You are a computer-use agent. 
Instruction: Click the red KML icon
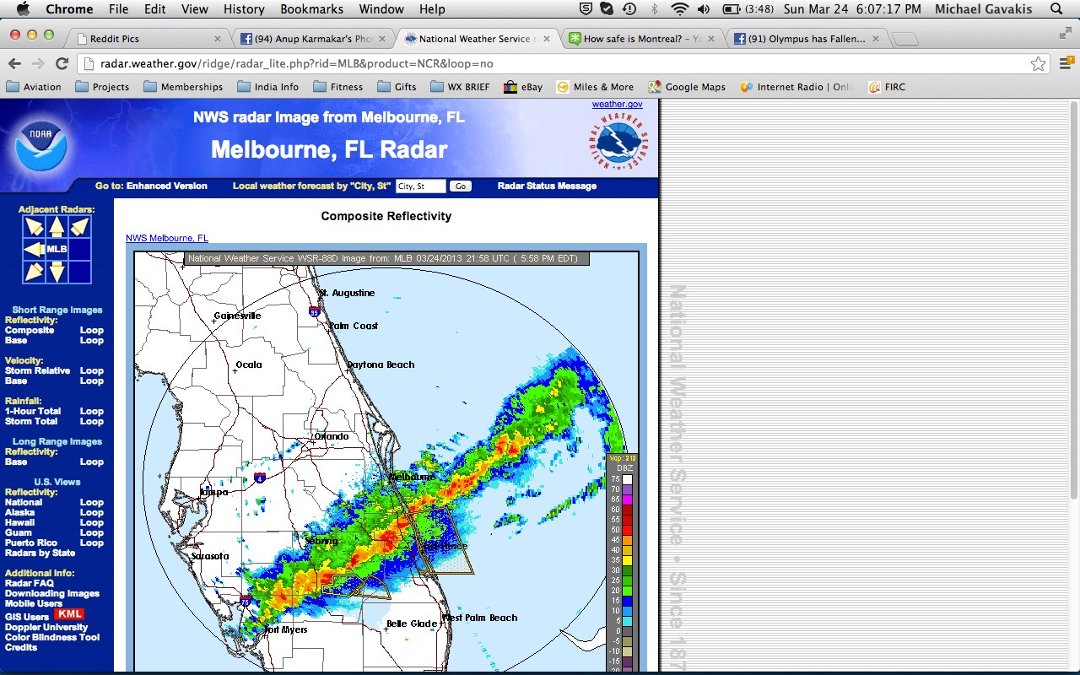click(x=69, y=614)
